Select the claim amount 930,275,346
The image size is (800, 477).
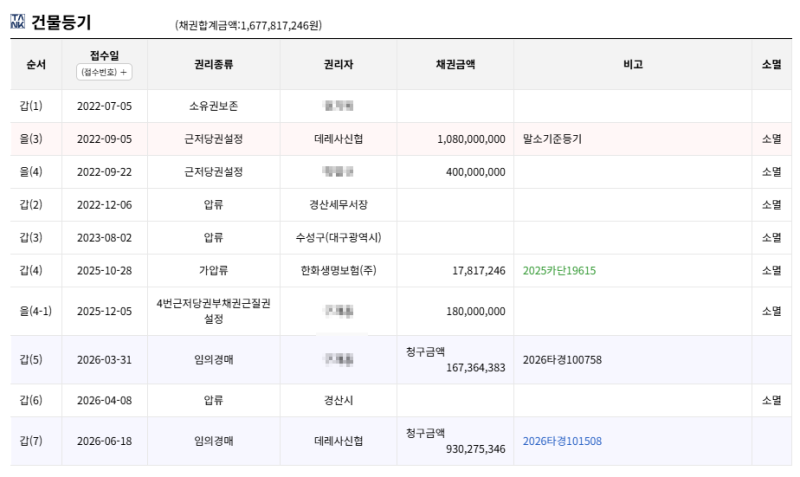pyautogui.click(x=476, y=449)
